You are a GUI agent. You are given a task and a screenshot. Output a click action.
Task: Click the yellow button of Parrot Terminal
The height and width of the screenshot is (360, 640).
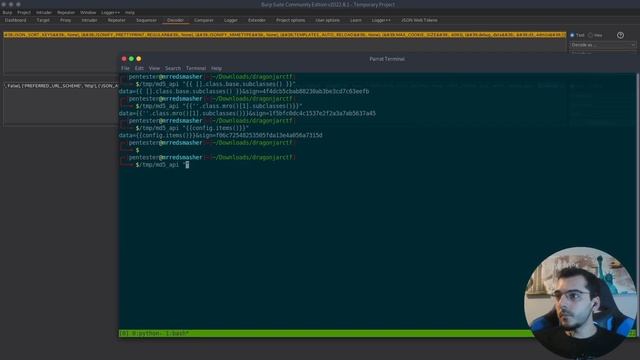(139, 59)
